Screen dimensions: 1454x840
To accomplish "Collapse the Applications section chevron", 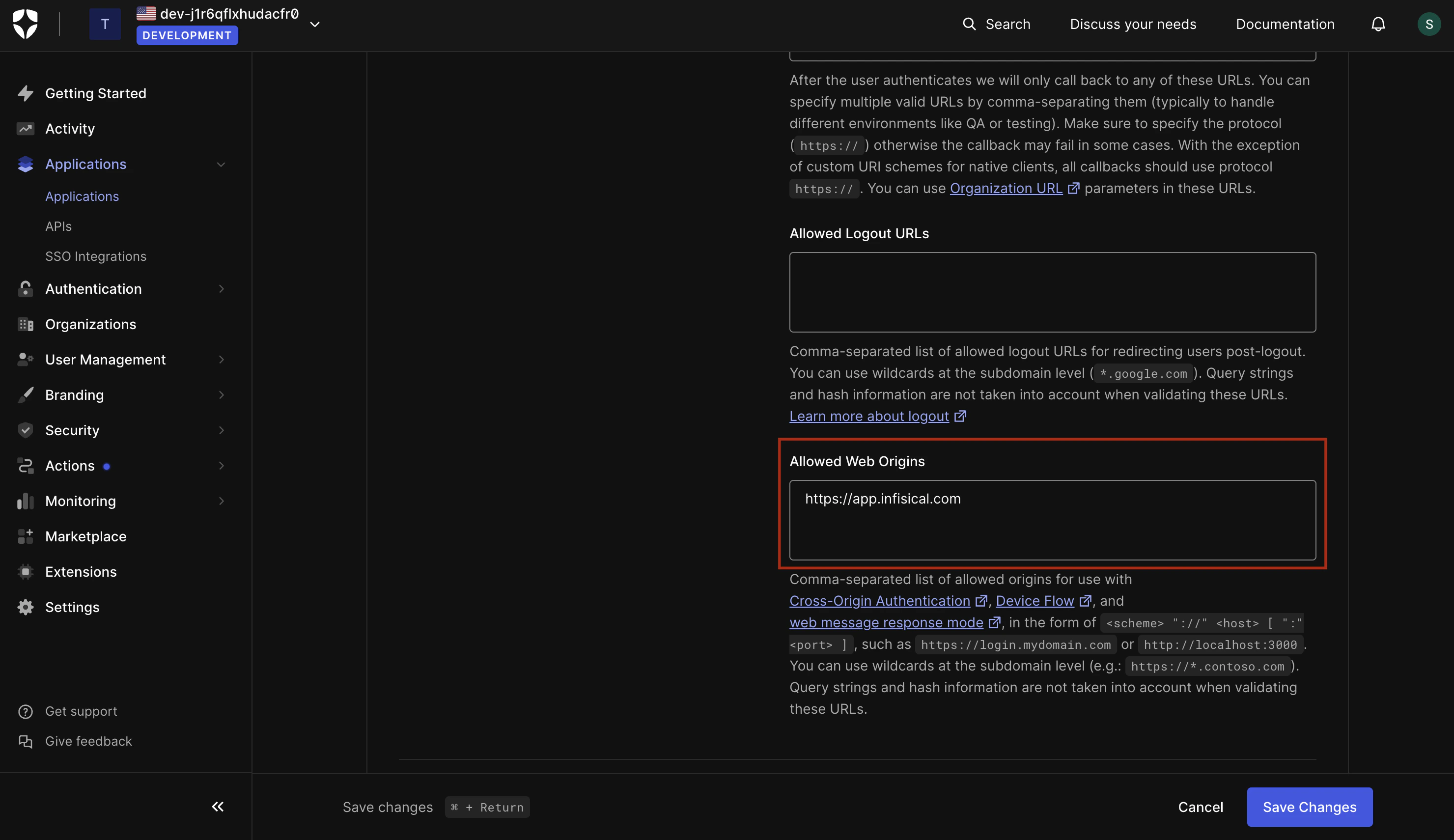I will [x=221, y=165].
